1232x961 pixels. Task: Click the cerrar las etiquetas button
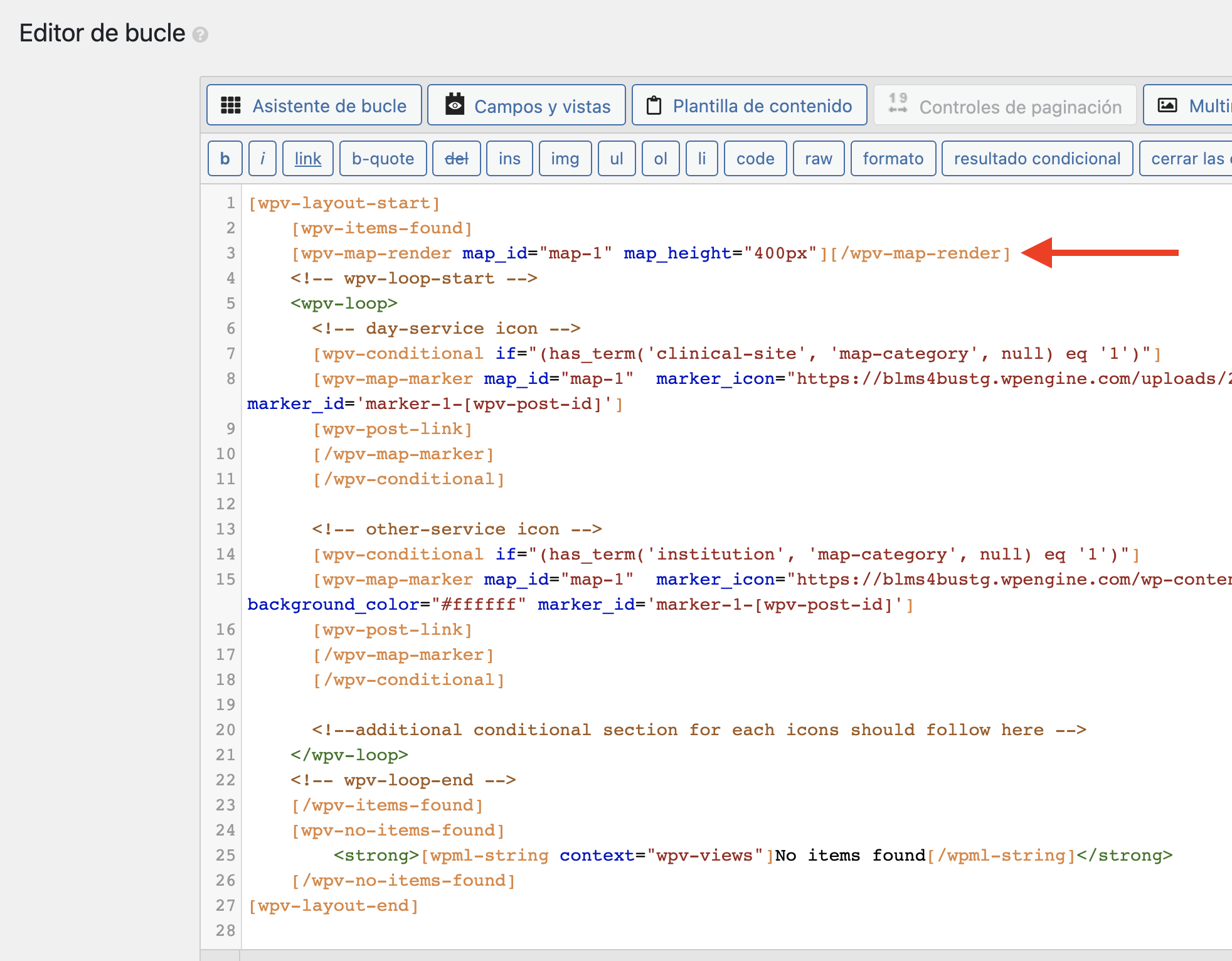click(1186, 159)
